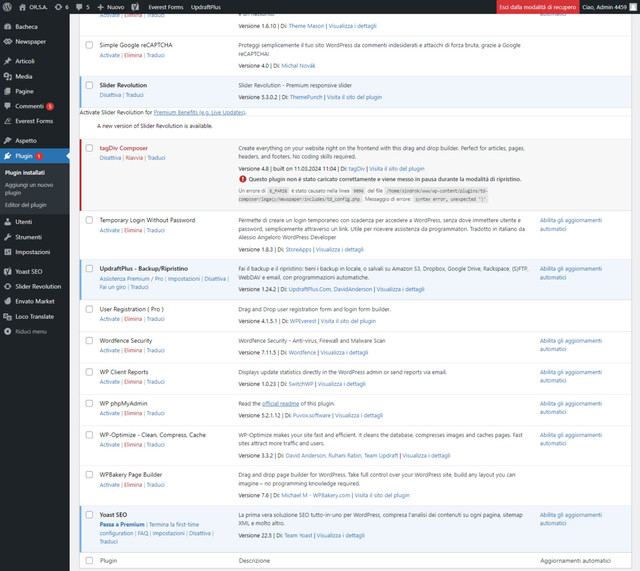Click the Impostazioni settings icon

point(8,252)
